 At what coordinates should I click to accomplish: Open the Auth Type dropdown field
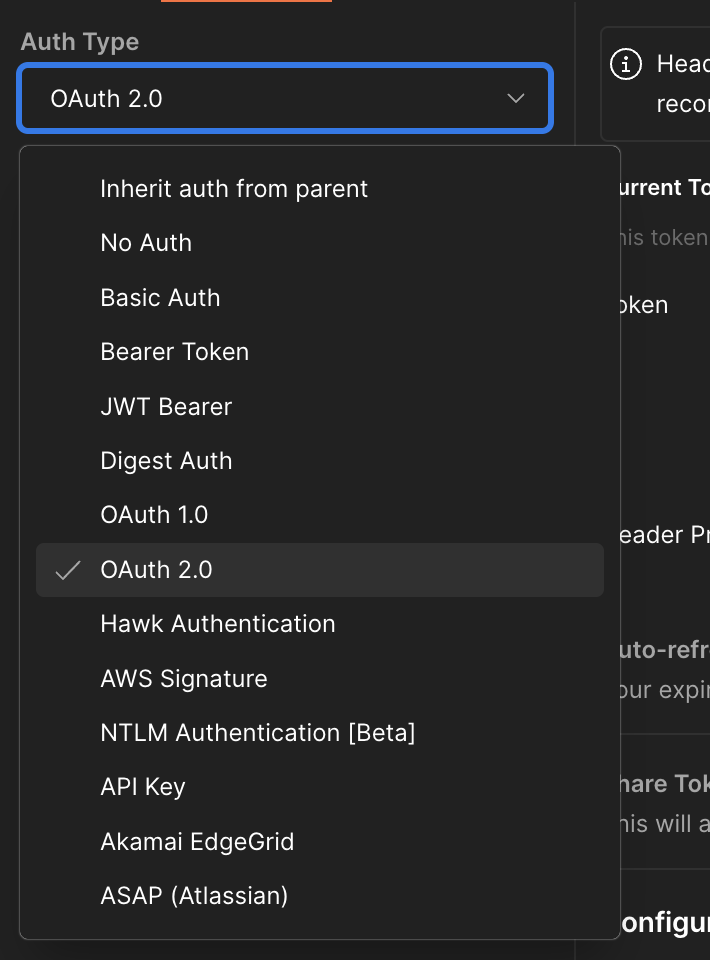283,98
